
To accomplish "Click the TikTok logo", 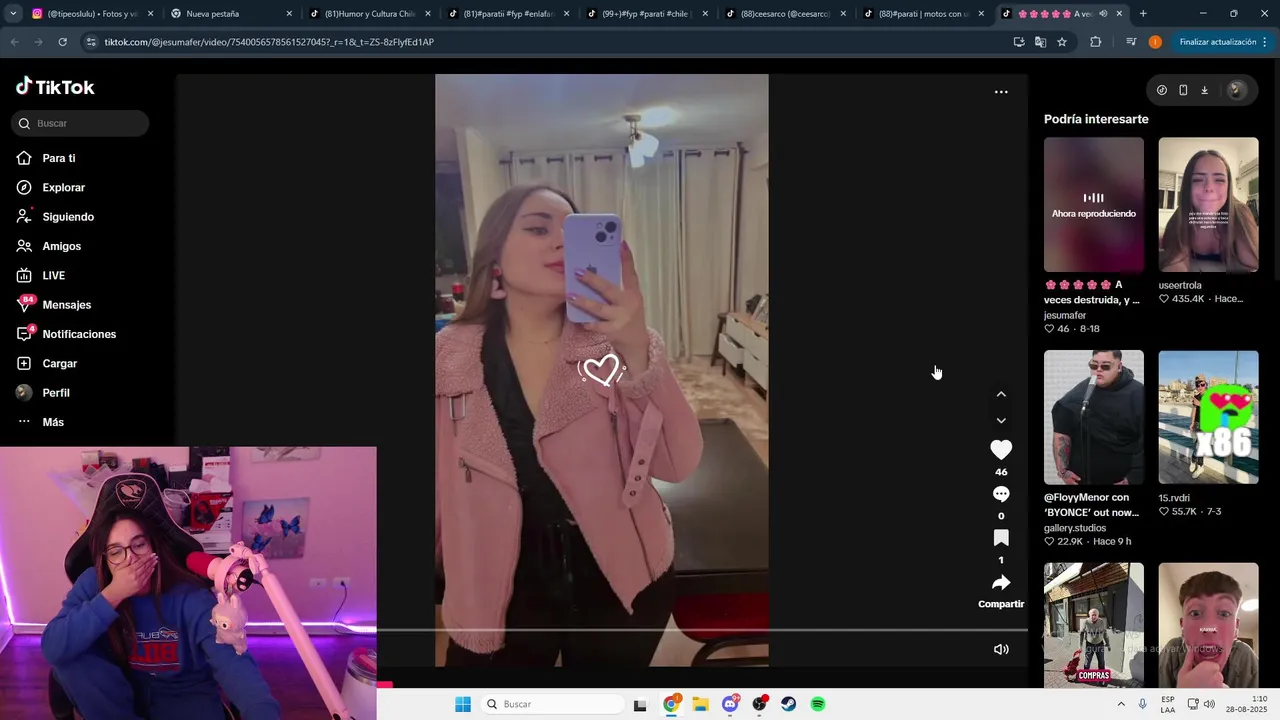I will pyautogui.click(x=55, y=87).
